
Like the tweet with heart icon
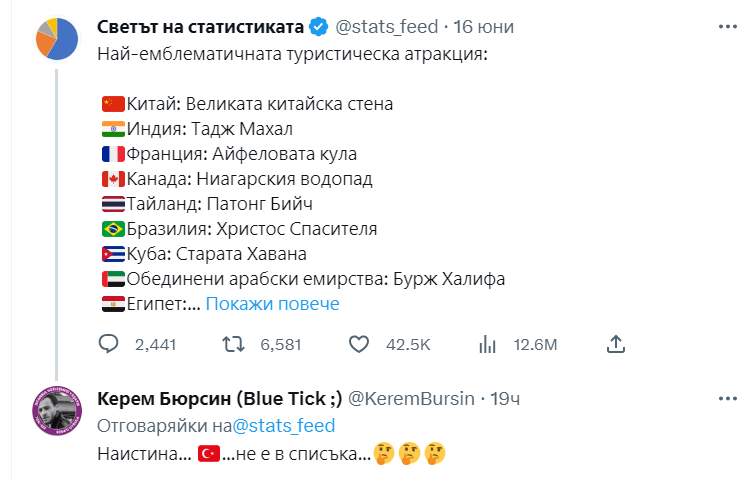click(360, 345)
